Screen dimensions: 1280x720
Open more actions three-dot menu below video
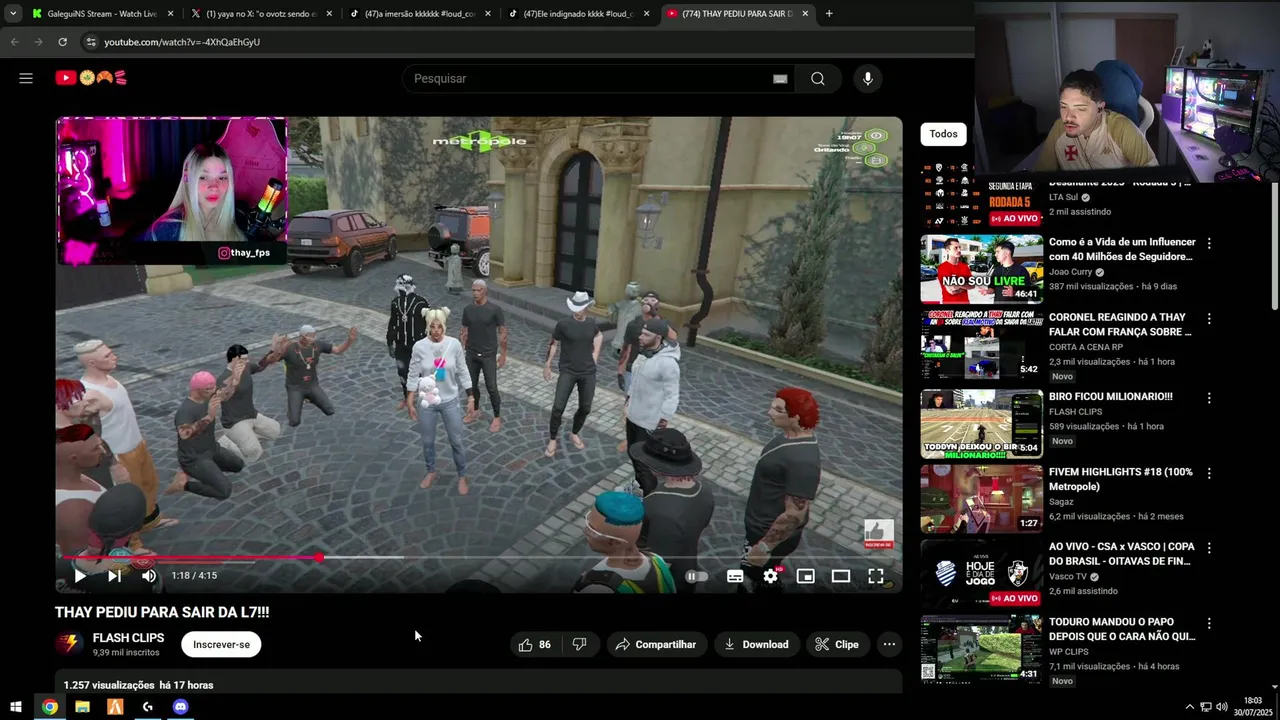click(889, 645)
